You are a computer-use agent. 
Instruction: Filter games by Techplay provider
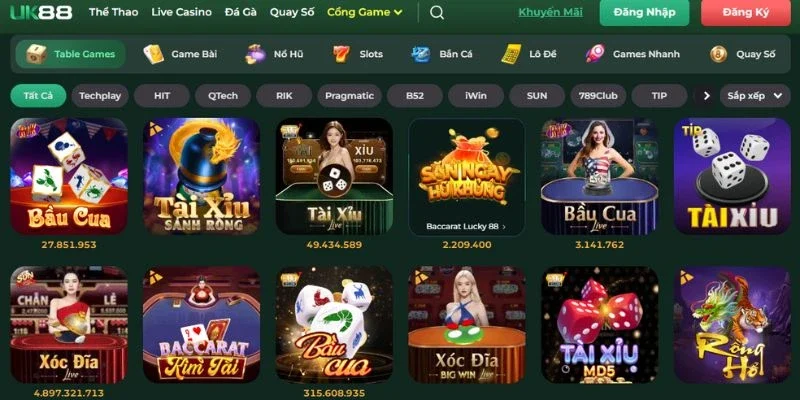click(x=100, y=95)
